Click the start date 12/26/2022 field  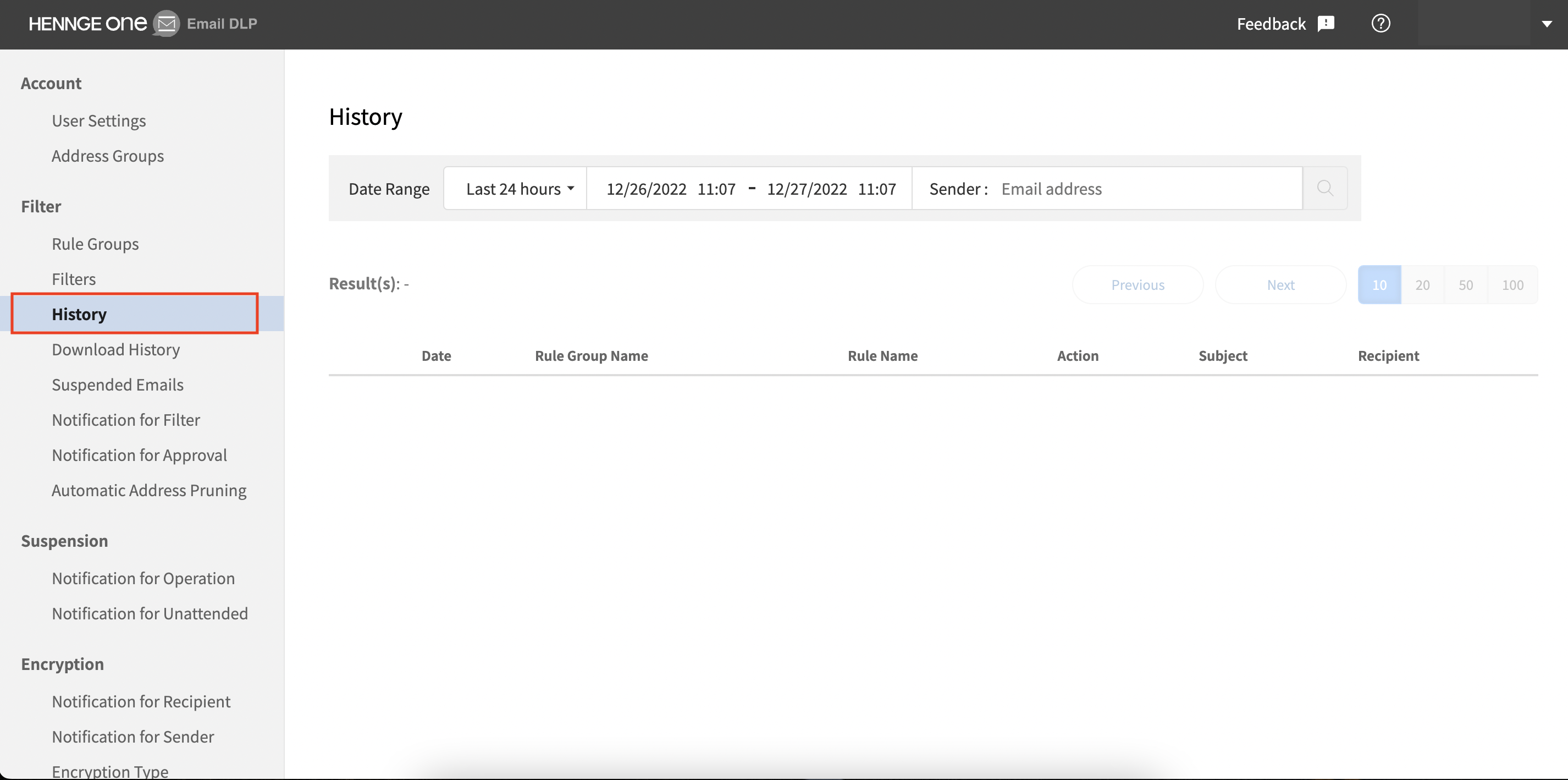pyautogui.click(x=647, y=189)
